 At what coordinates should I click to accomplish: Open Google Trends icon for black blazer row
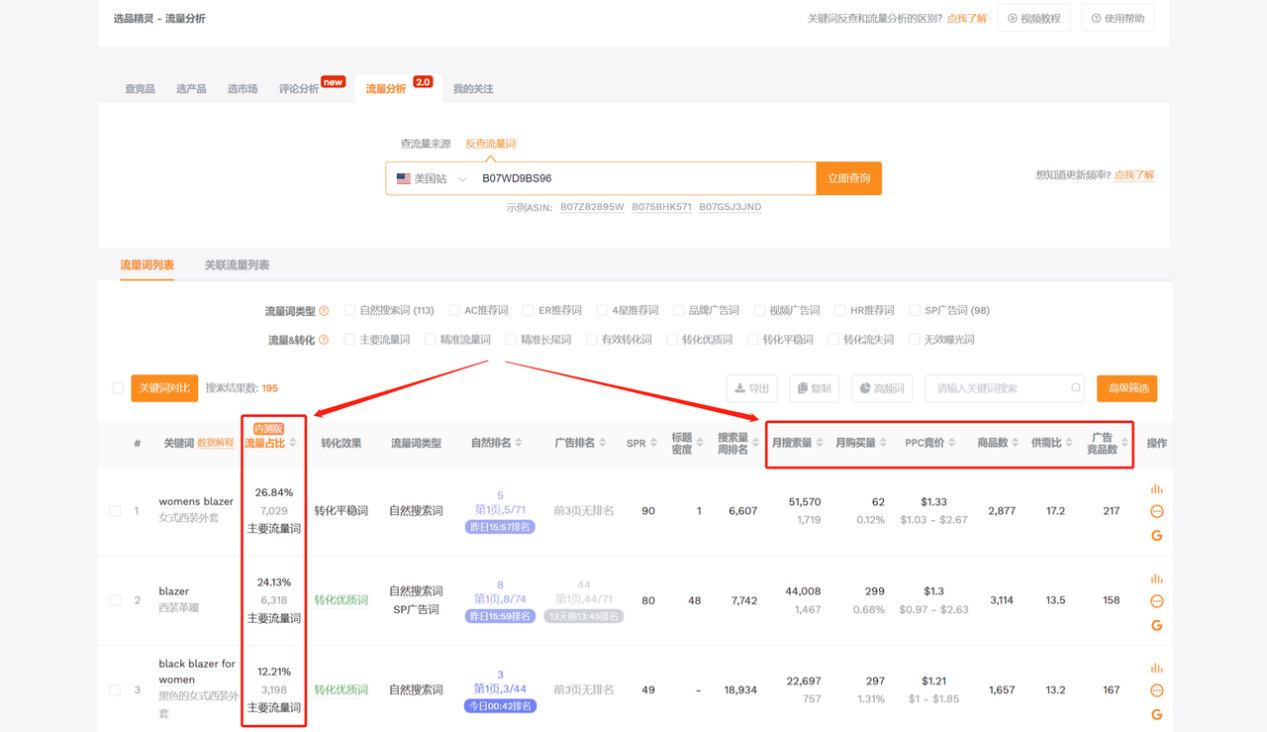tap(1157, 714)
